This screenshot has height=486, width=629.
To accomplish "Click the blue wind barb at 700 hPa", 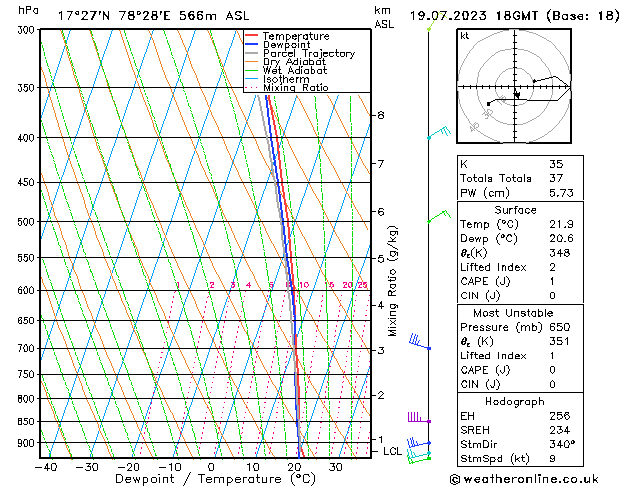I will tap(420, 341).
